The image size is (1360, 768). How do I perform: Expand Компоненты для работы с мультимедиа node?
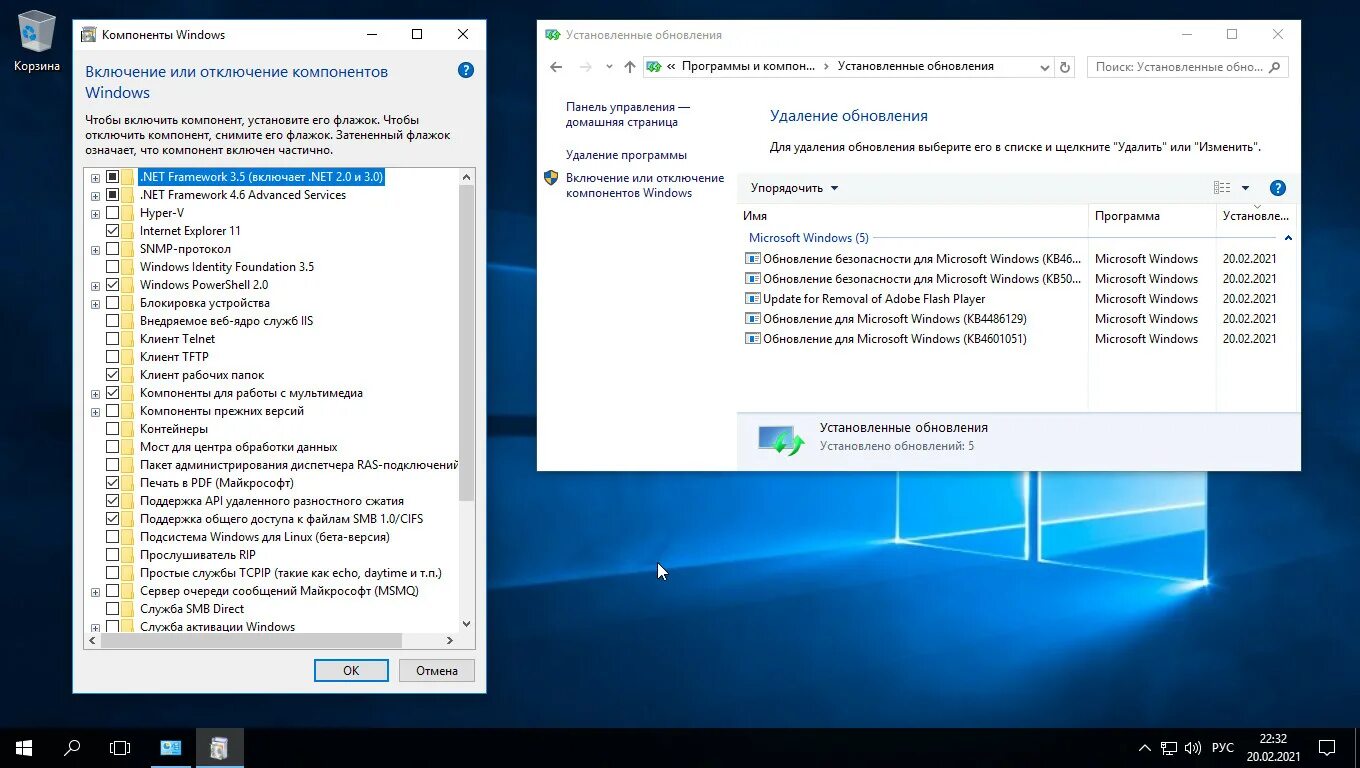click(95, 393)
